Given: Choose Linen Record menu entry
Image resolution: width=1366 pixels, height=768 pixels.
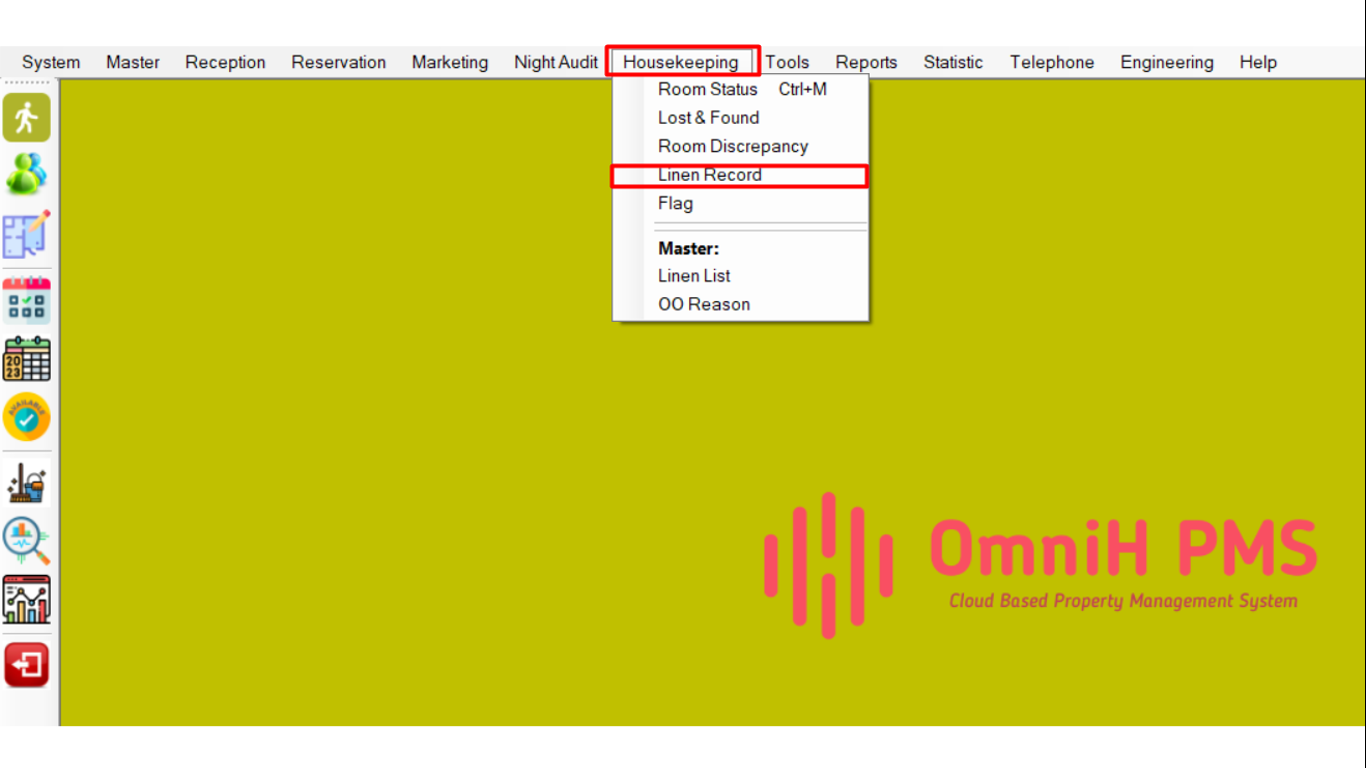Looking at the screenshot, I should [741, 175].
